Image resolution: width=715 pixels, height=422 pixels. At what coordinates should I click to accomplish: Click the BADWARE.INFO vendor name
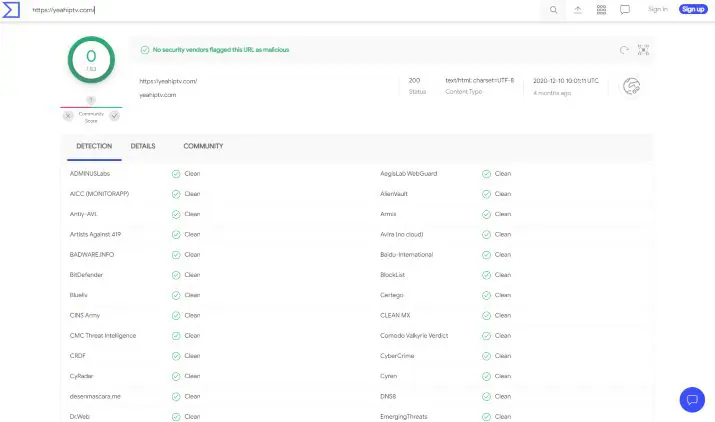point(92,255)
